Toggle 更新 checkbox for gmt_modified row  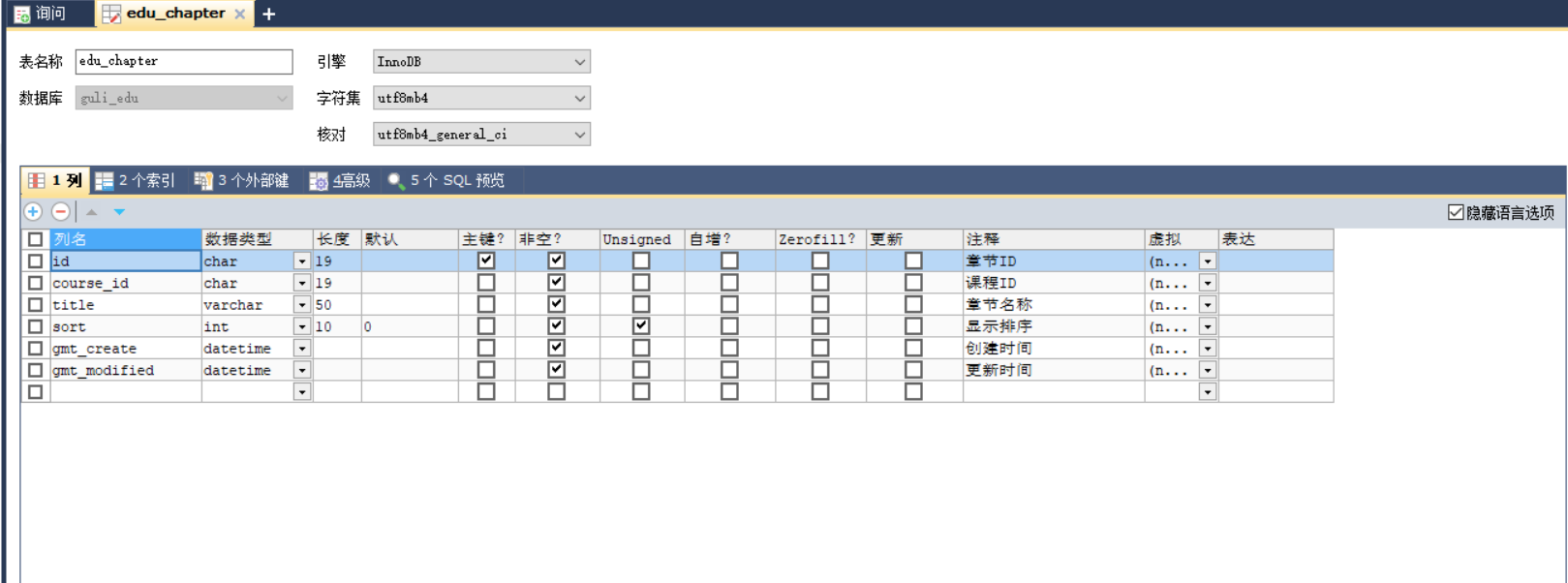coord(913,370)
